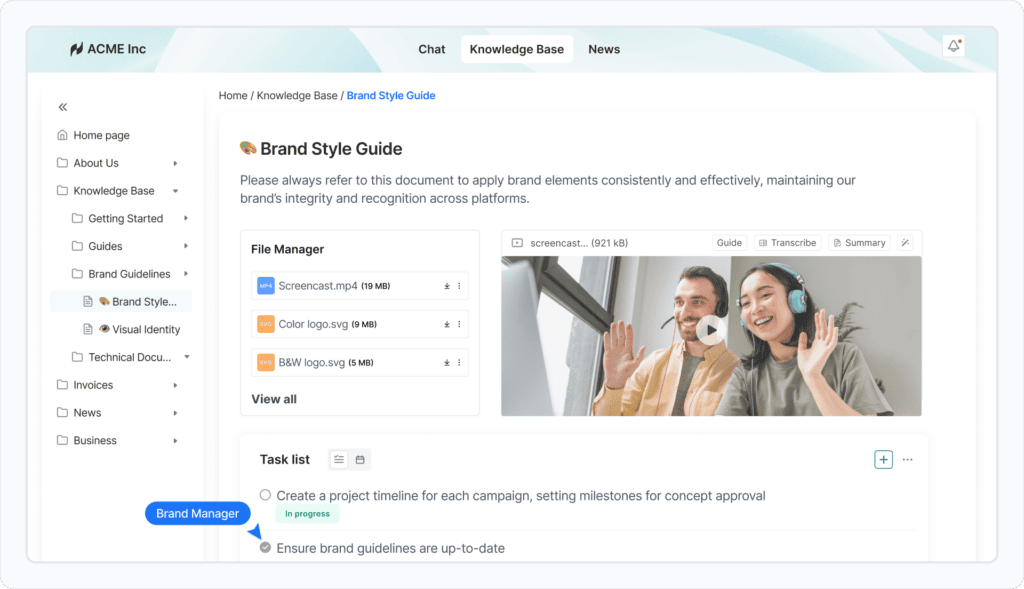Open more options for Color logo.svg

point(459,325)
